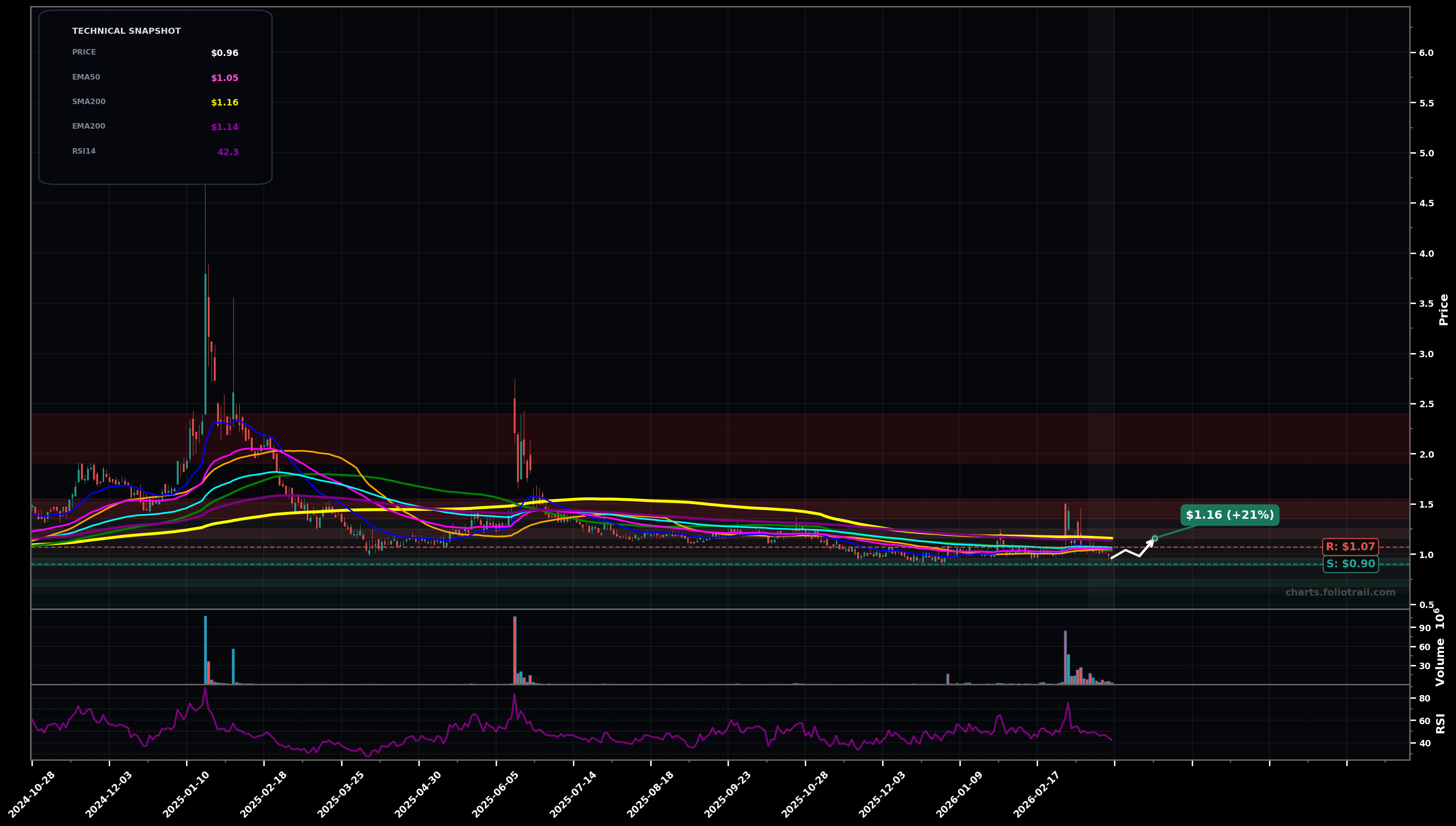The height and width of the screenshot is (826, 1456).
Task: Click the tallest volume bar in January 2025
Action: [205, 650]
